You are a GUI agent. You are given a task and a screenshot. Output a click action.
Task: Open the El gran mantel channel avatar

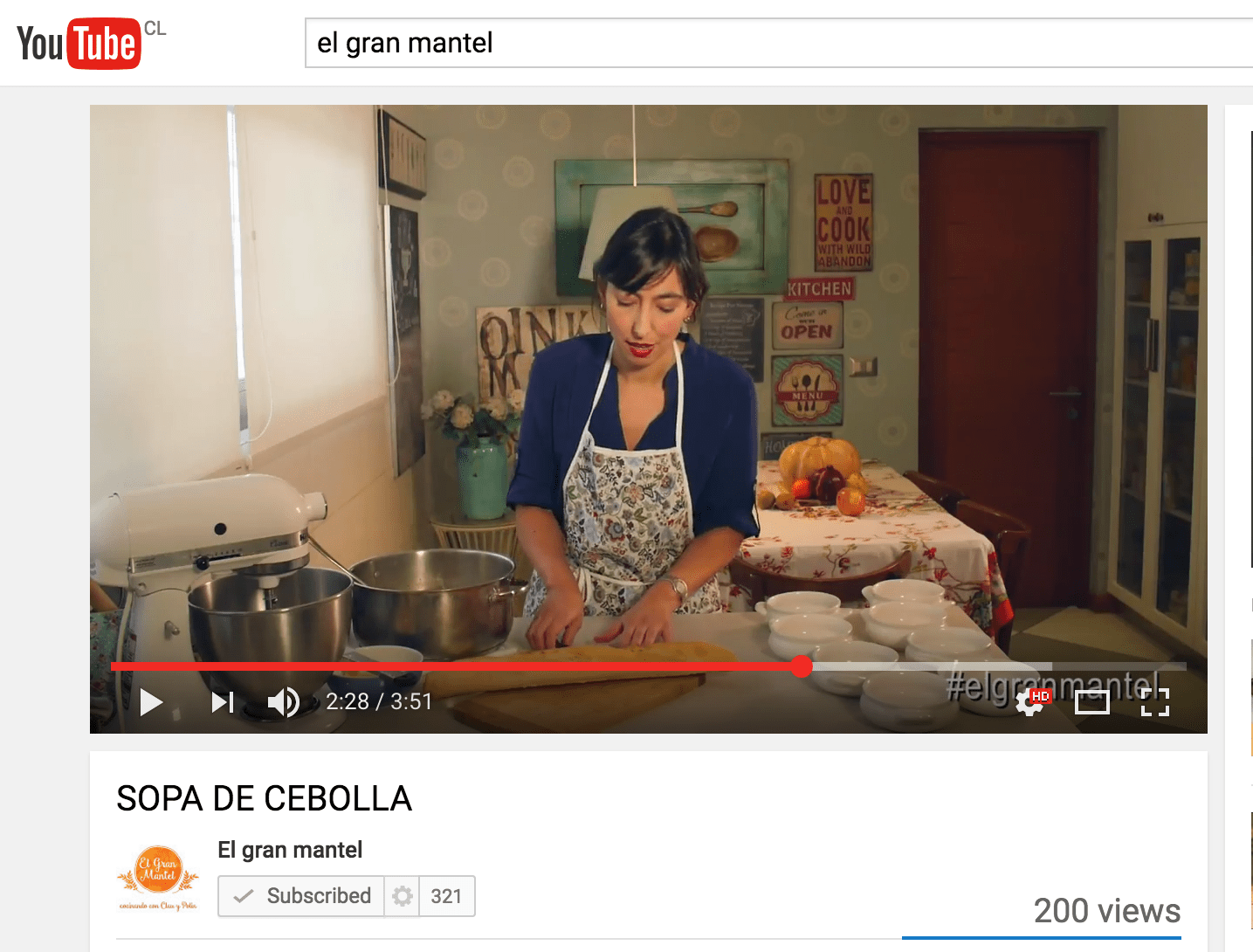pyautogui.click(x=158, y=878)
